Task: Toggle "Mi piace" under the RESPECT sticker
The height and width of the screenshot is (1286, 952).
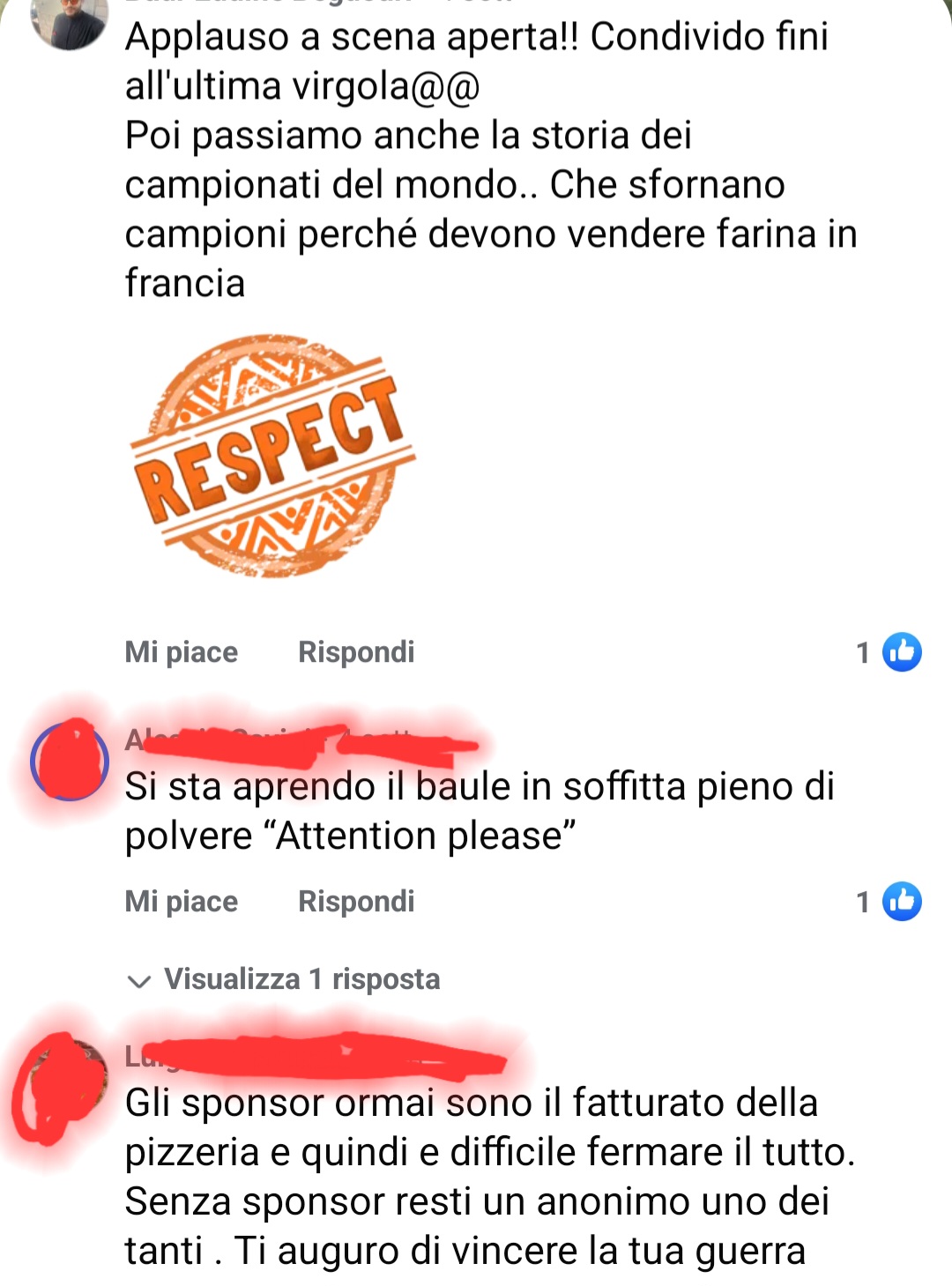Action: point(182,652)
